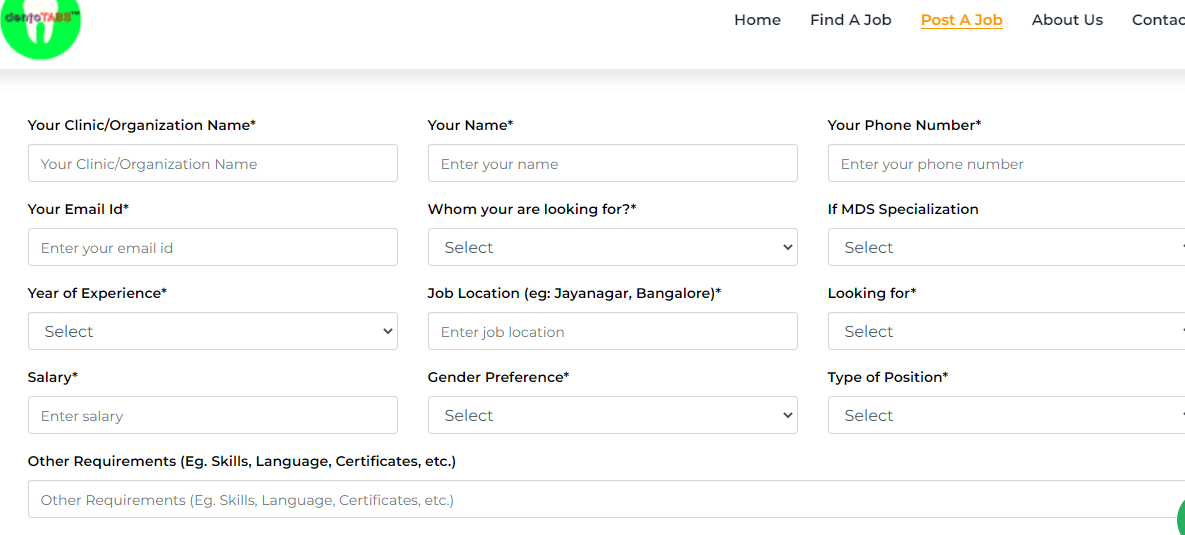Viewport: 1185px width, 535px height.
Task: Click the 'Salary*' label text
Action: tap(53, 377)
